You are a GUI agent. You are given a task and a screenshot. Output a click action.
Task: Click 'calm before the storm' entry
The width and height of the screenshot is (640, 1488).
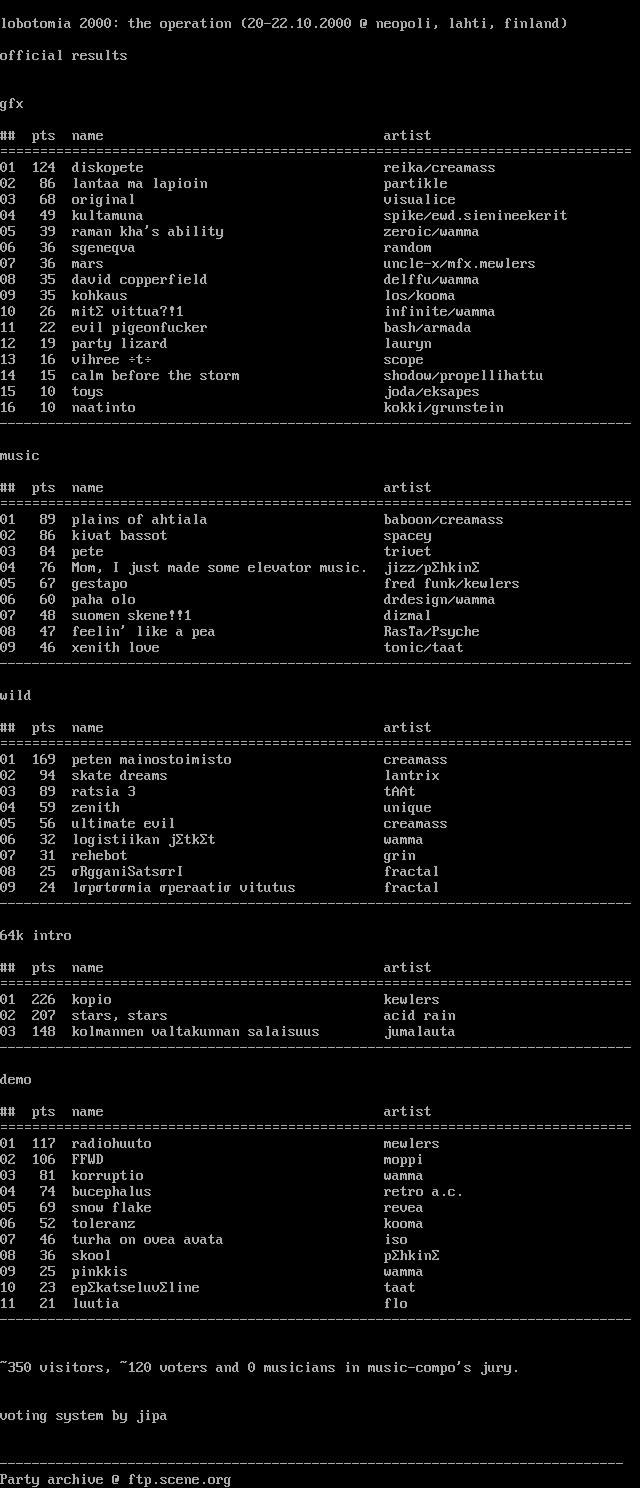tap(155, 376)
